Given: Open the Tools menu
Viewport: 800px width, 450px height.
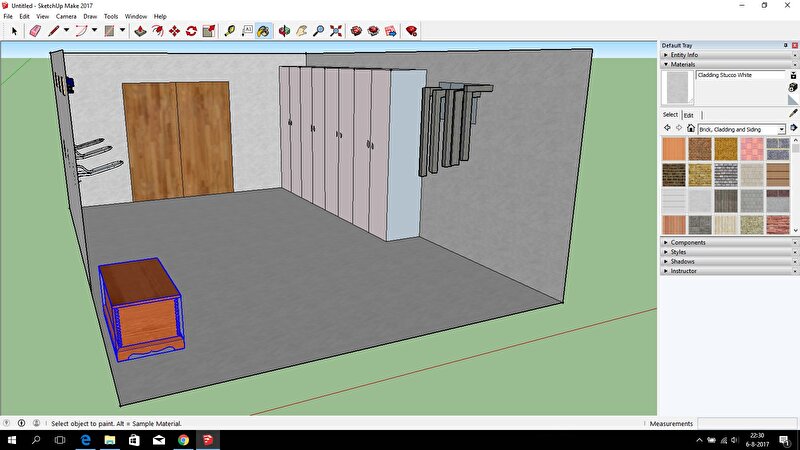Looking at the screenshot, I should (x=111, y=16).
